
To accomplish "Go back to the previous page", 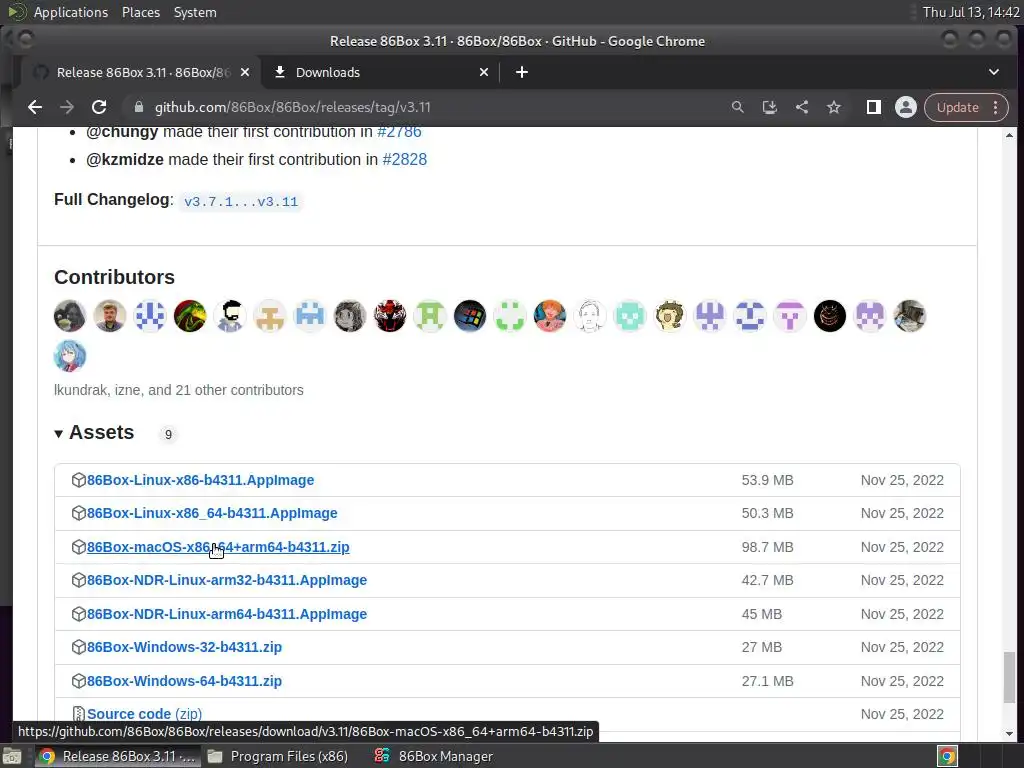I will click(35, 107).
